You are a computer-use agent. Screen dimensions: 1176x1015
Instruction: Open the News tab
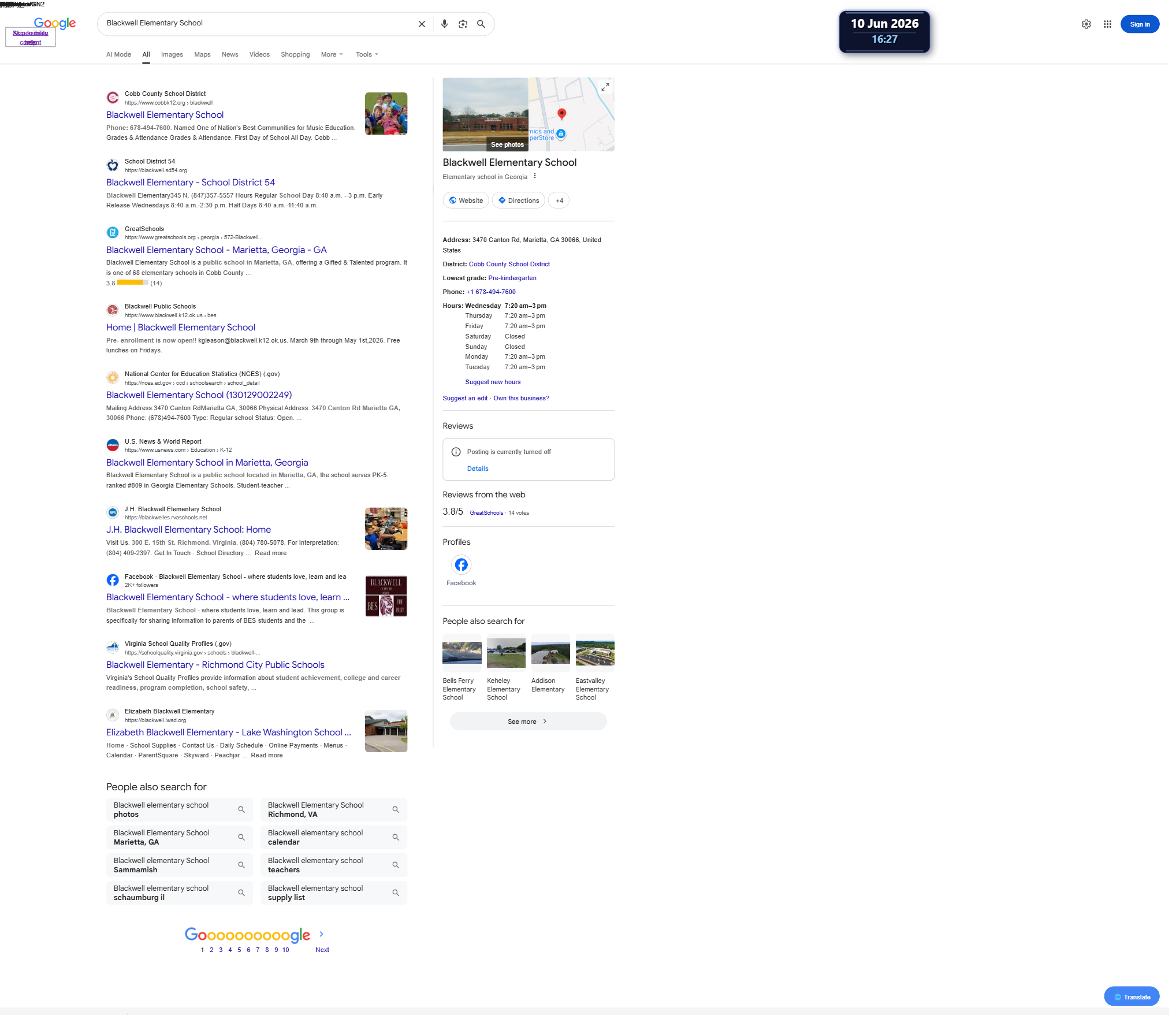point(230,54)
